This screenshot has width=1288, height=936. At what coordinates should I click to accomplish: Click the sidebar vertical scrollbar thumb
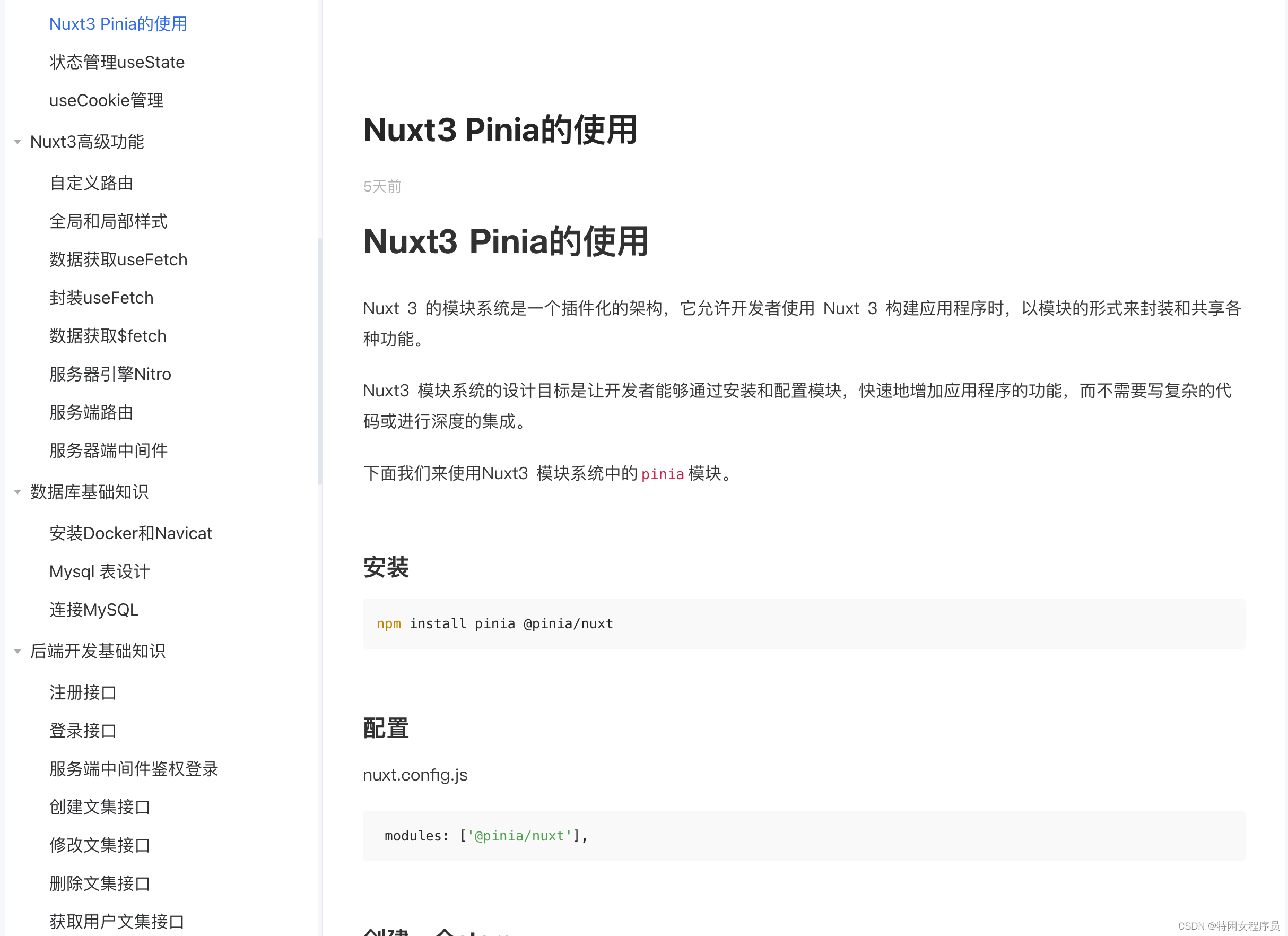320,361
